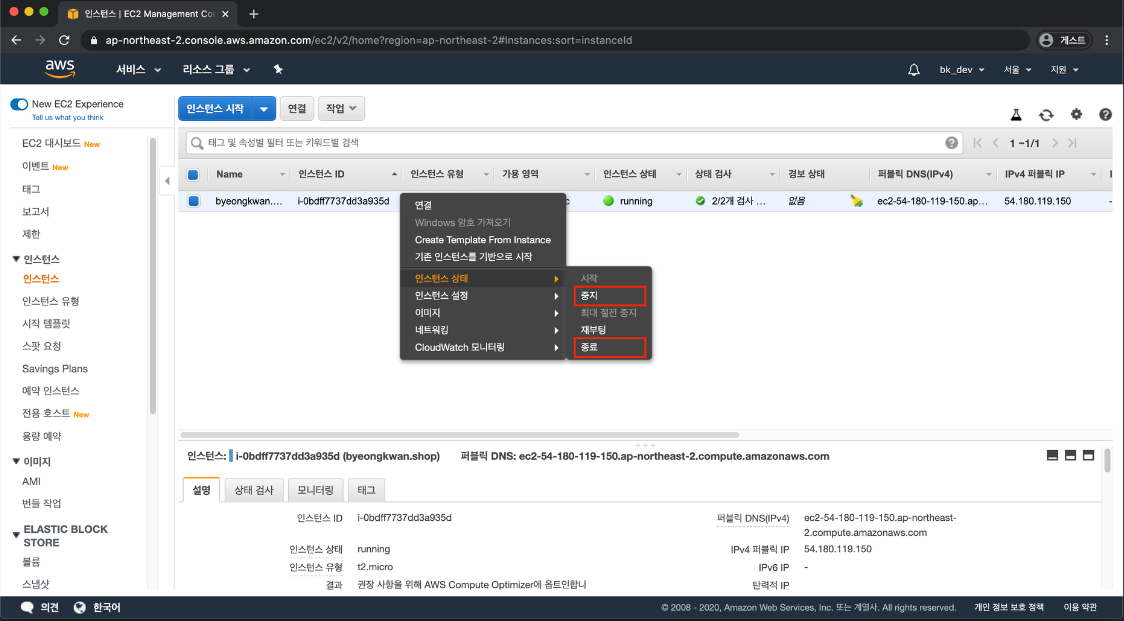1124x621 pixels.
Task: Switch to the 모니터링 tab
Action: tap(315, 490)
